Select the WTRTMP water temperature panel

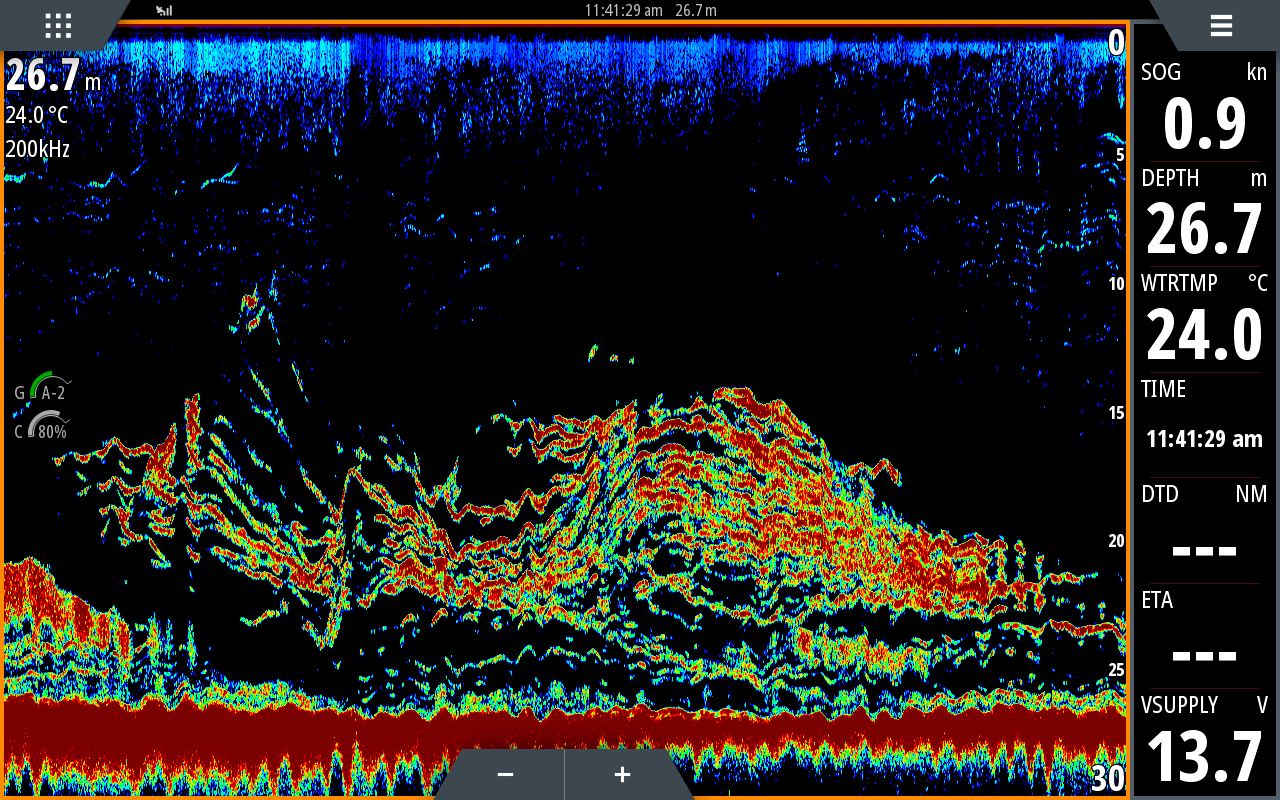1204,320
